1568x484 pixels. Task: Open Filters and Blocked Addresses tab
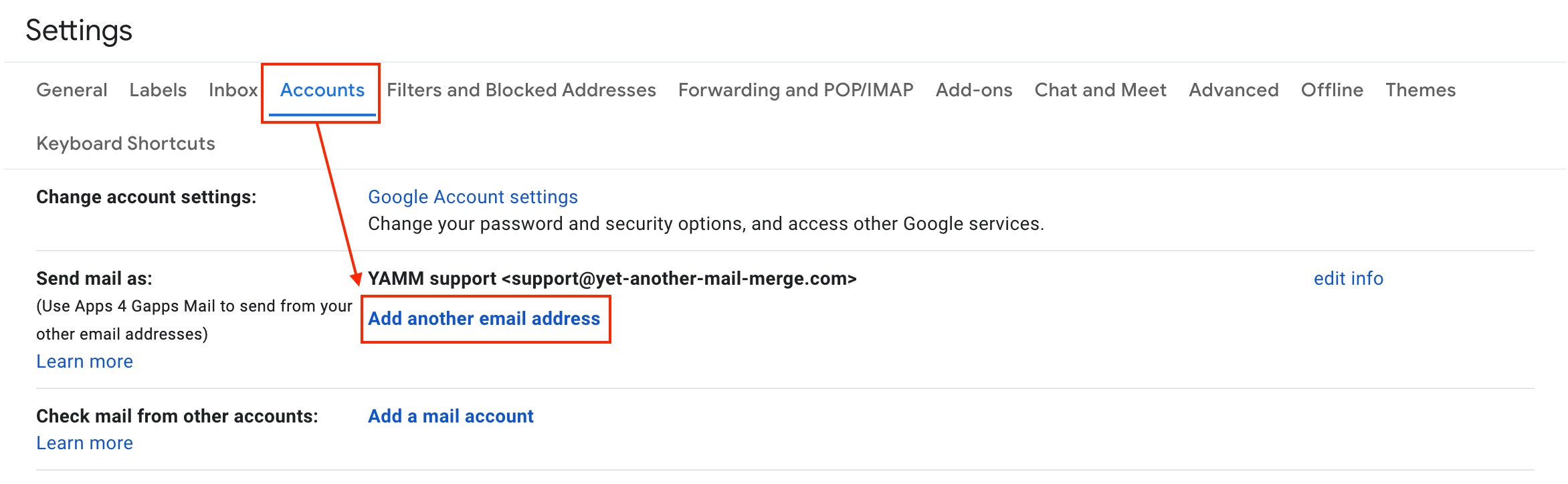[521, 90]
